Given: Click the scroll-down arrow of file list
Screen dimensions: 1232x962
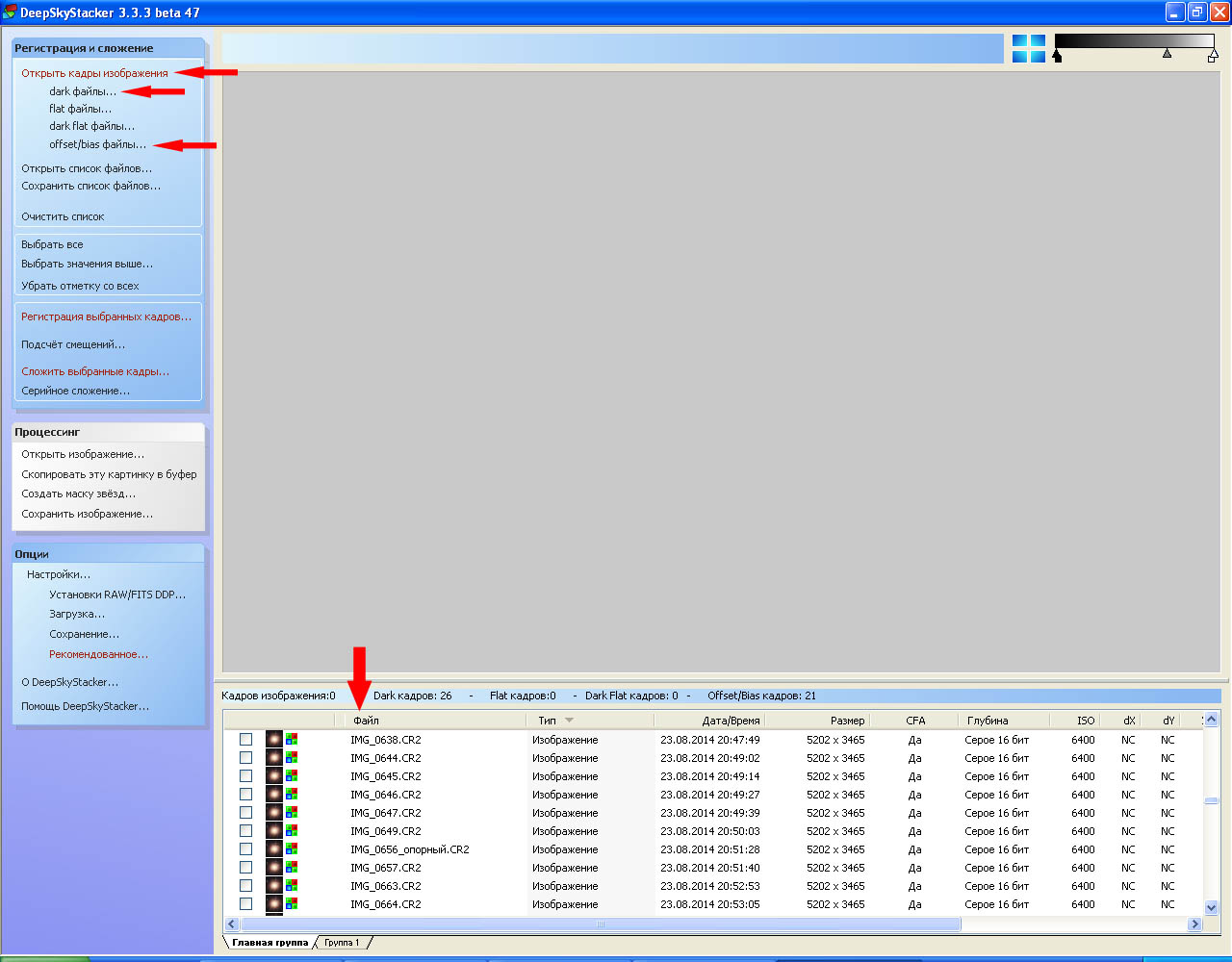Looking at the screenshot, I should pyautogui.click(x=1211, y=907).
